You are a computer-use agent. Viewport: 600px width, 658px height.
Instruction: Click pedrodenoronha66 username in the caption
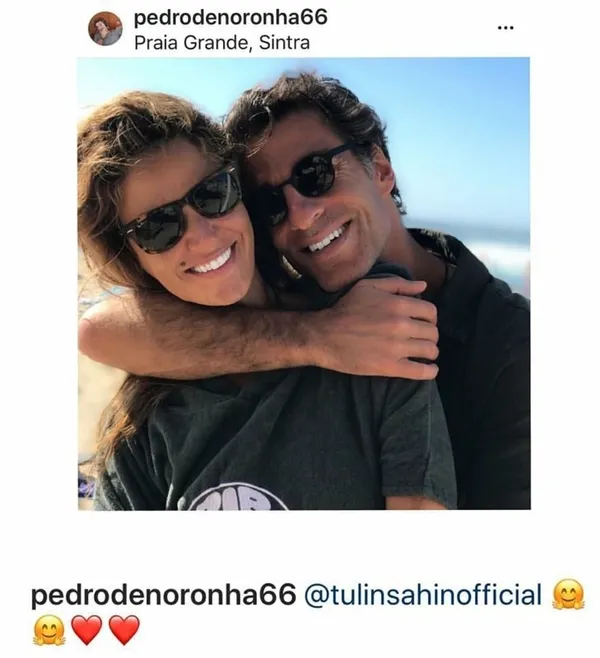coord(164,595)
